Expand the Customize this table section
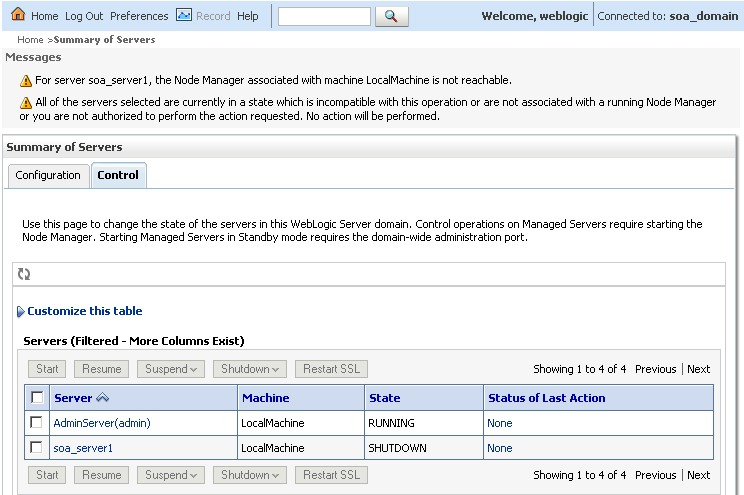 click(x=80, y=311)
